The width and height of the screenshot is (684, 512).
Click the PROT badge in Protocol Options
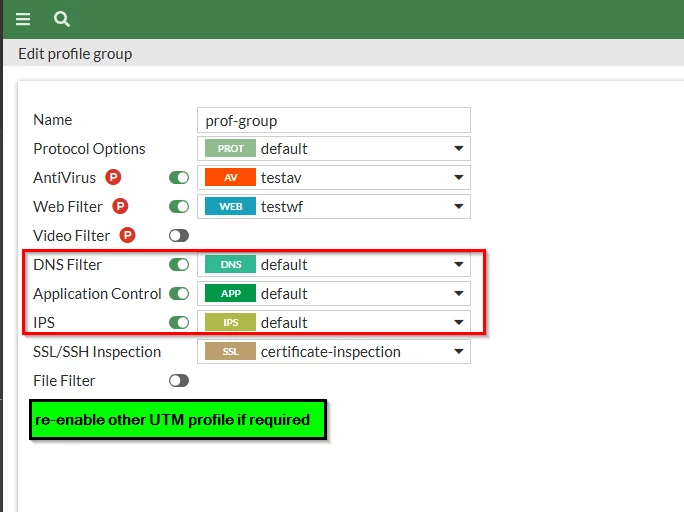(230, 149)
